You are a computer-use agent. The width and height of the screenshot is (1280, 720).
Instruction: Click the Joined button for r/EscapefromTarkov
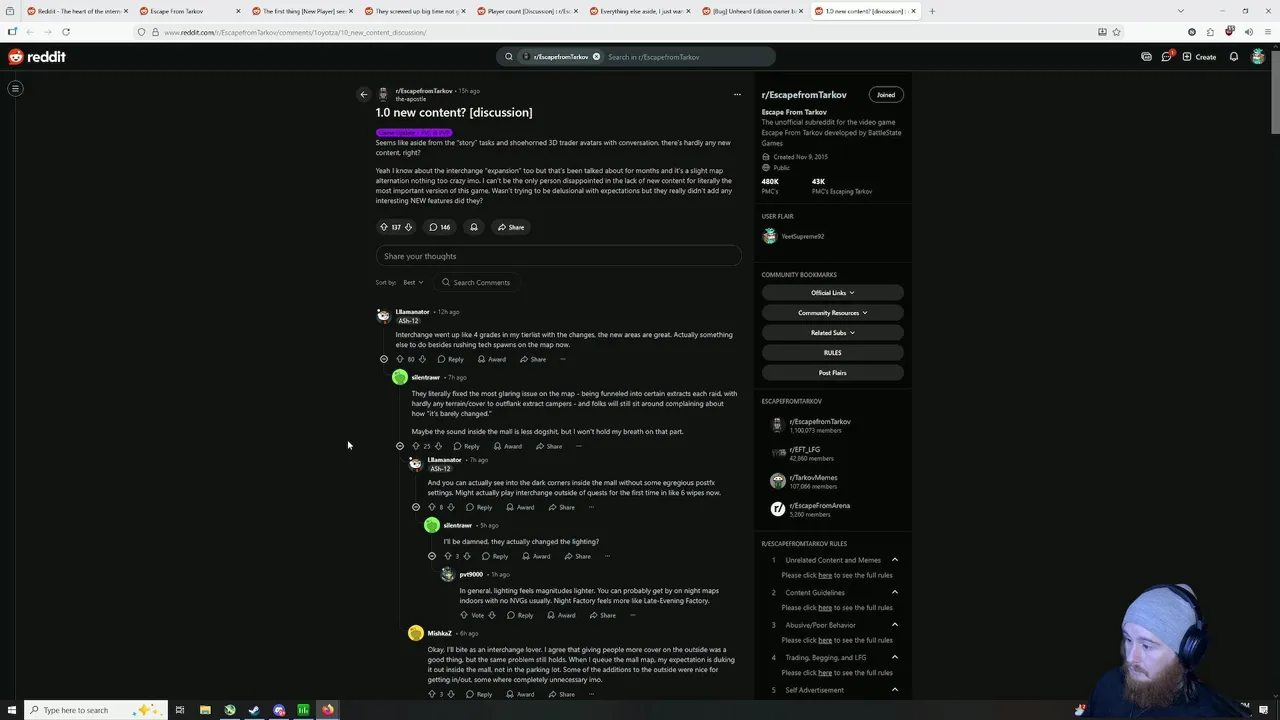[886, 95]
